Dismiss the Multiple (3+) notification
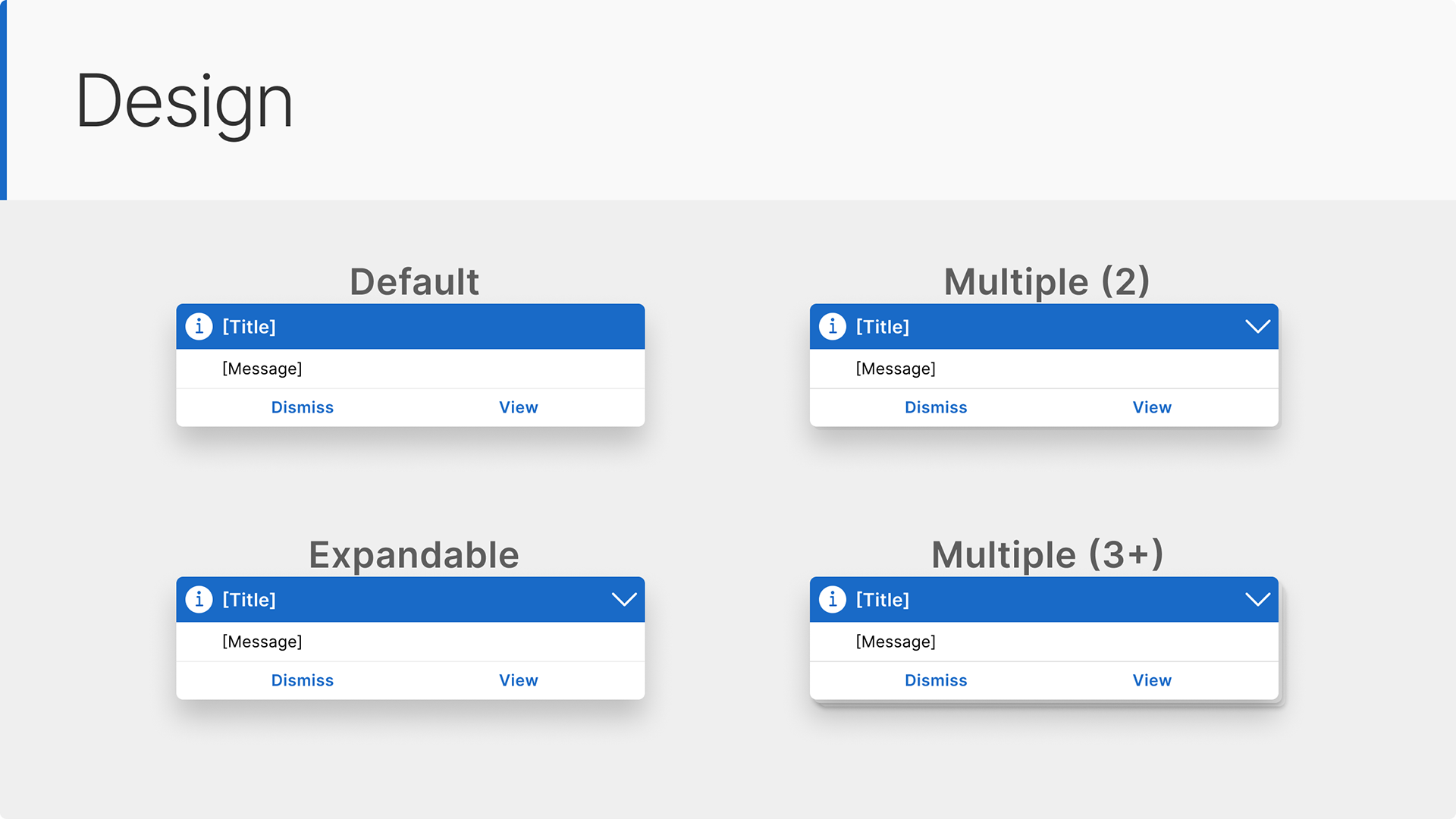 pyautogui.click(x=936, y=680)
